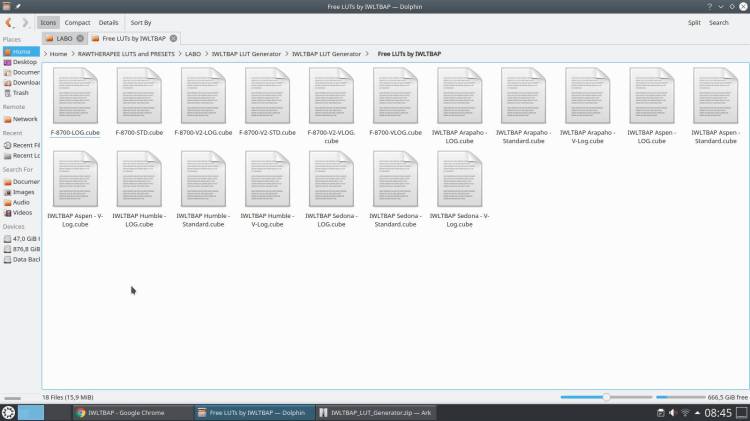Switch to IWLTBAP_LUT_Generator.zip Ark window
The height and width of the screenshot is (421, 750).
(375, 412)
